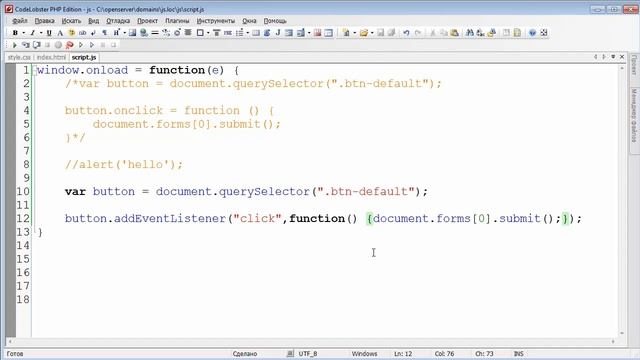This screenshot has height=360, width=640.
Task: Click Windows line ending in status bar
Action: coord(364,353)
